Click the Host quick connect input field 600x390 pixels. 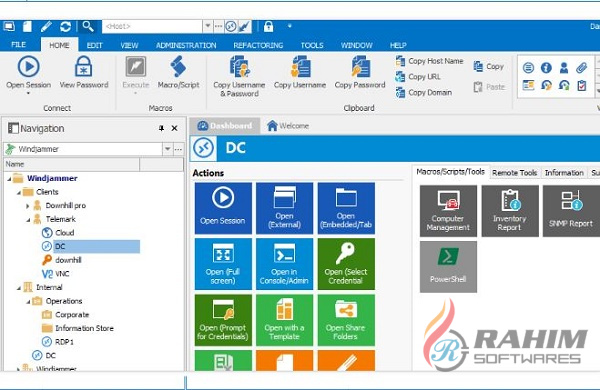click(x=152, y=26)
